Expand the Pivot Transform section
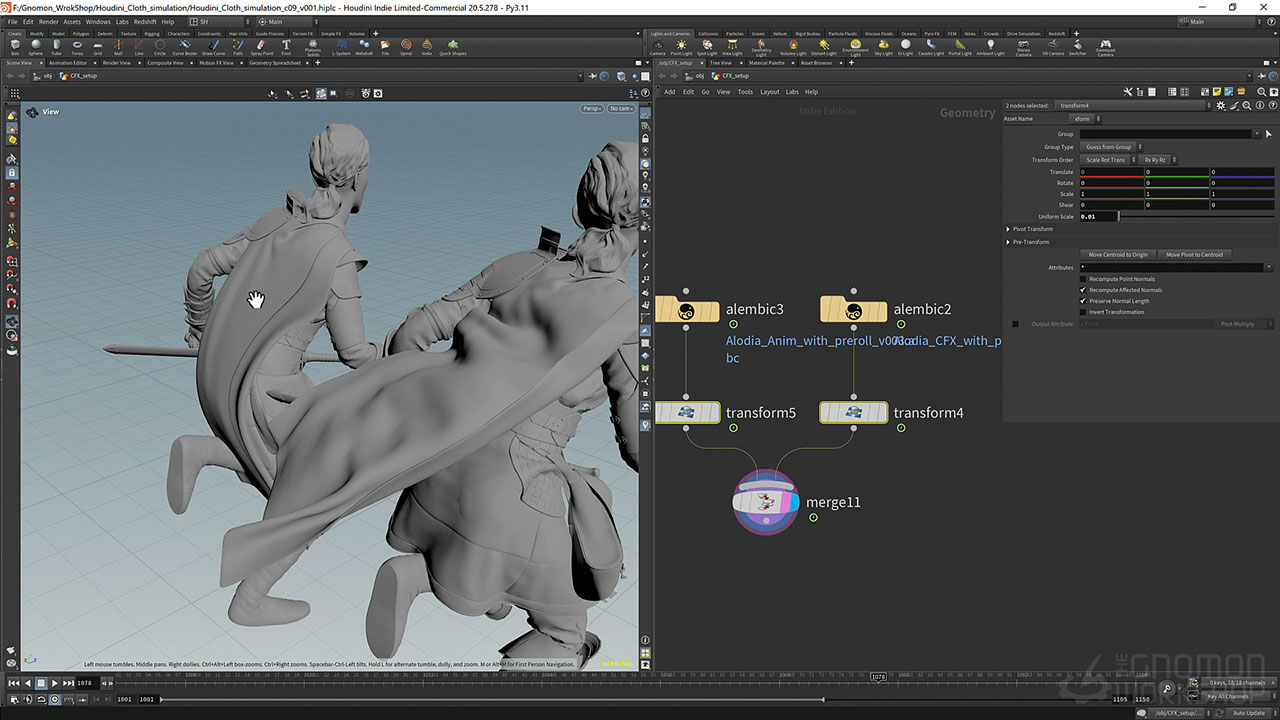Screen dimensions: 1280x720 1008,229
